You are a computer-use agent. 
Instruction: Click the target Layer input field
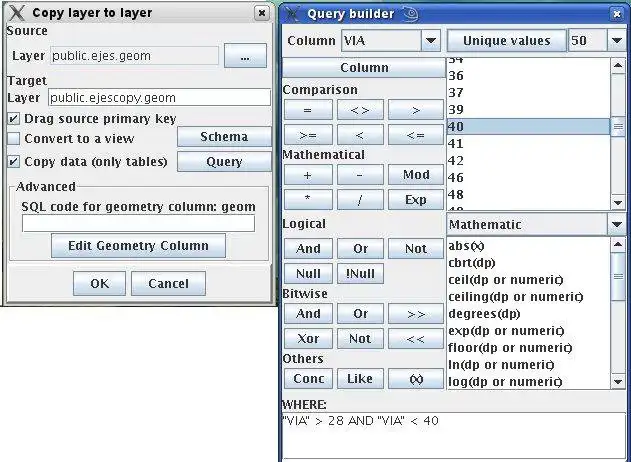159,97
